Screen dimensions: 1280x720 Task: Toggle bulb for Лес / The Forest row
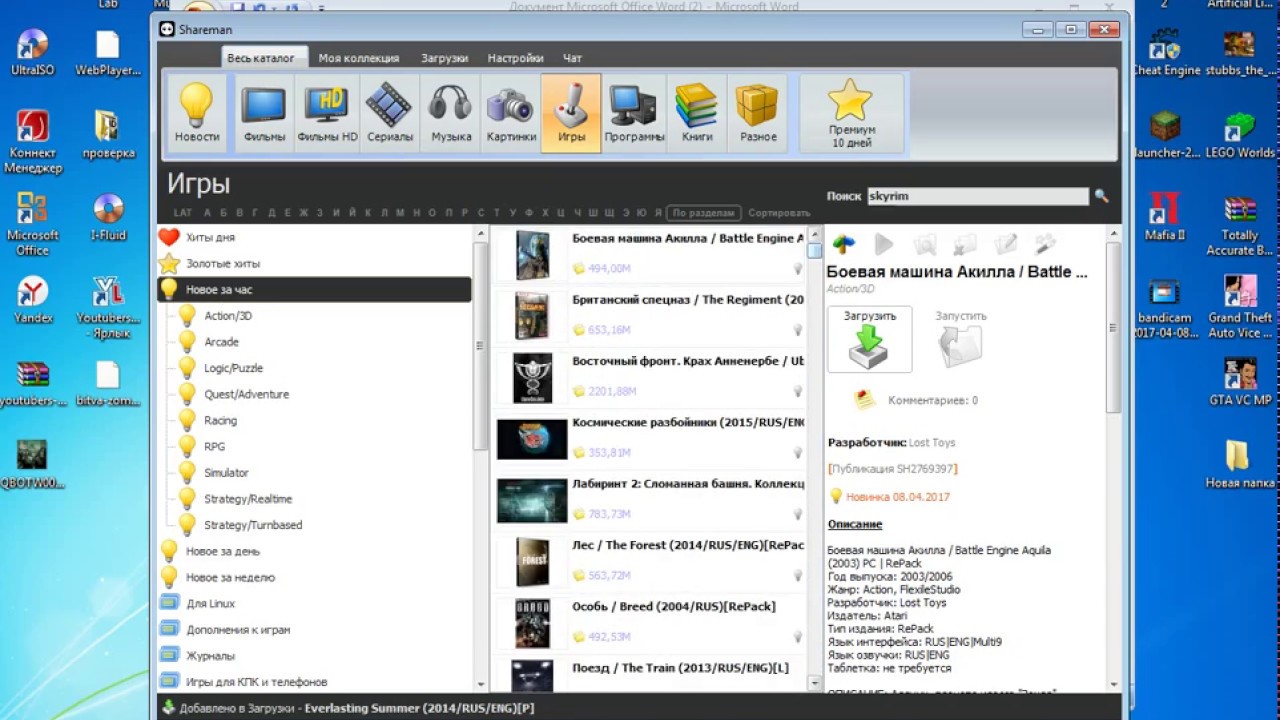pos(798,576)
